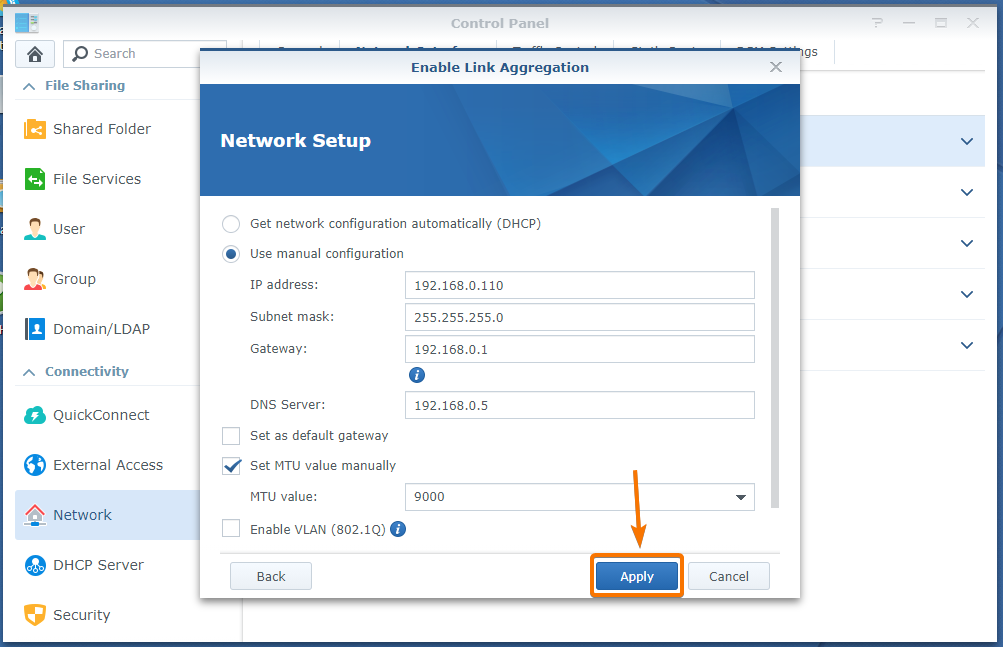
Task: Uncheck Set MTU value manually
Action: [x=231, y=466]
